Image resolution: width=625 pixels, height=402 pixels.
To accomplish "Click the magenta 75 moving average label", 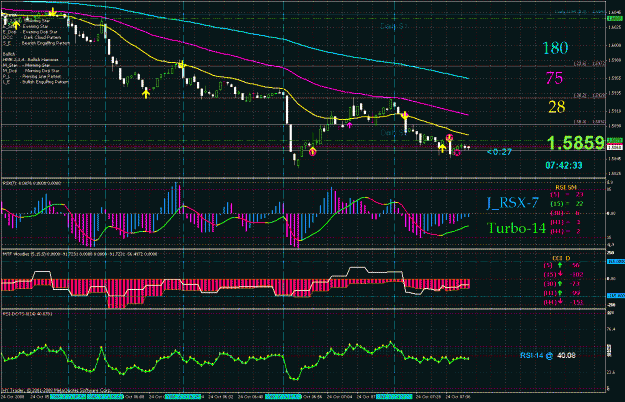I will coord(554,78).
